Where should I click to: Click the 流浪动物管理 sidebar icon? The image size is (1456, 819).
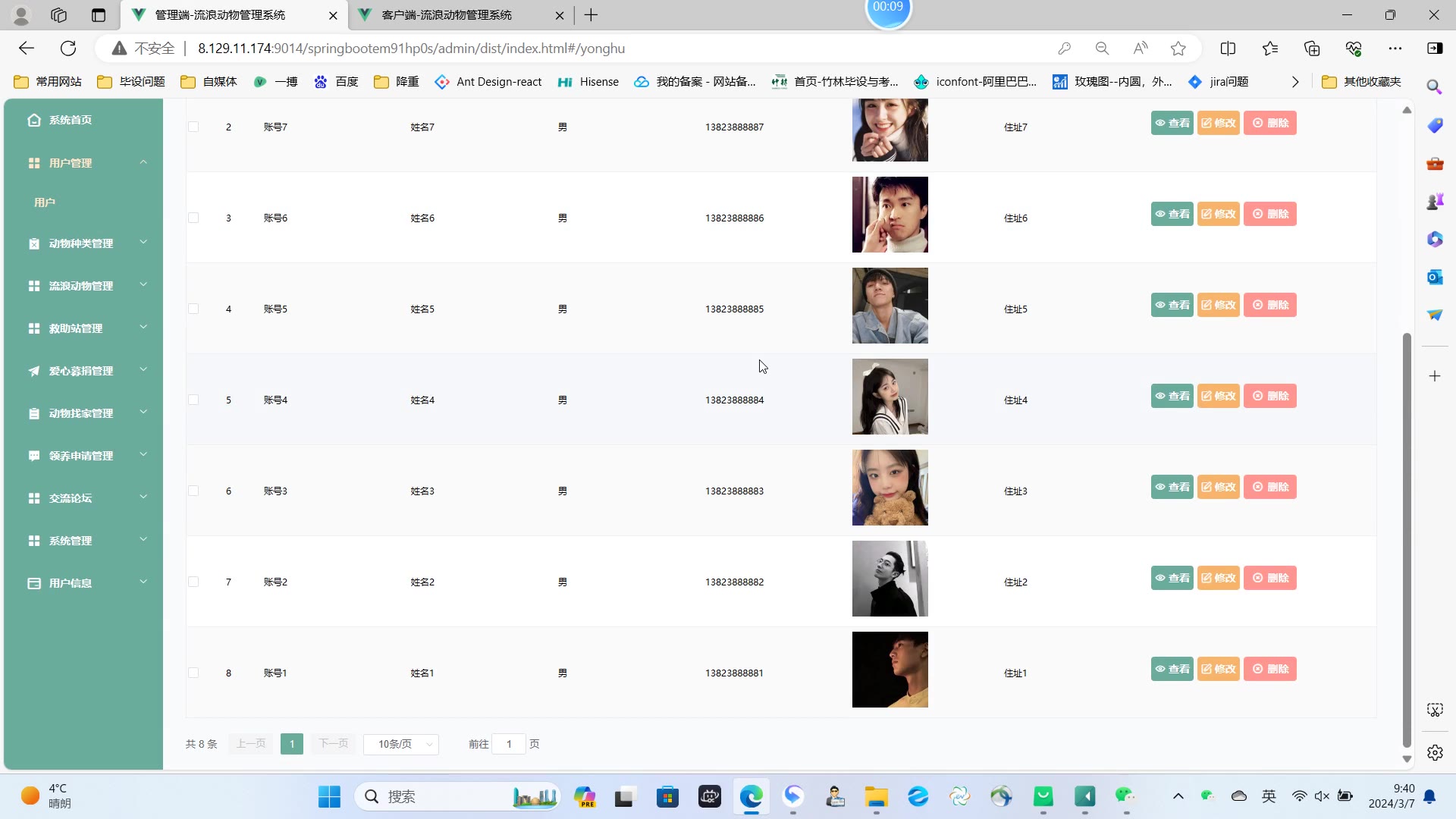(34, 286)
